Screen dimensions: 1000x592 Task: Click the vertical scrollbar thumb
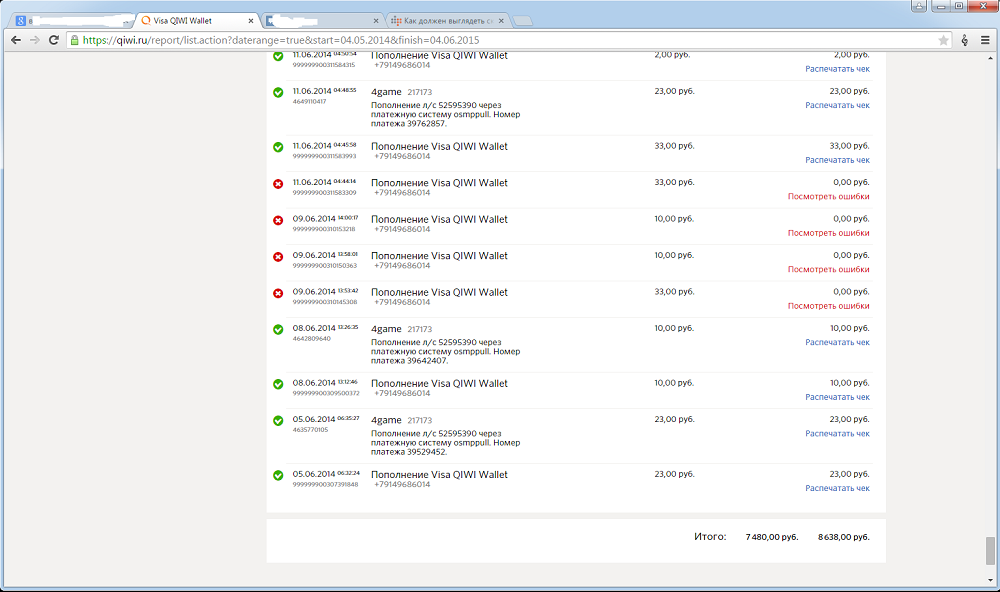point(990,551)
